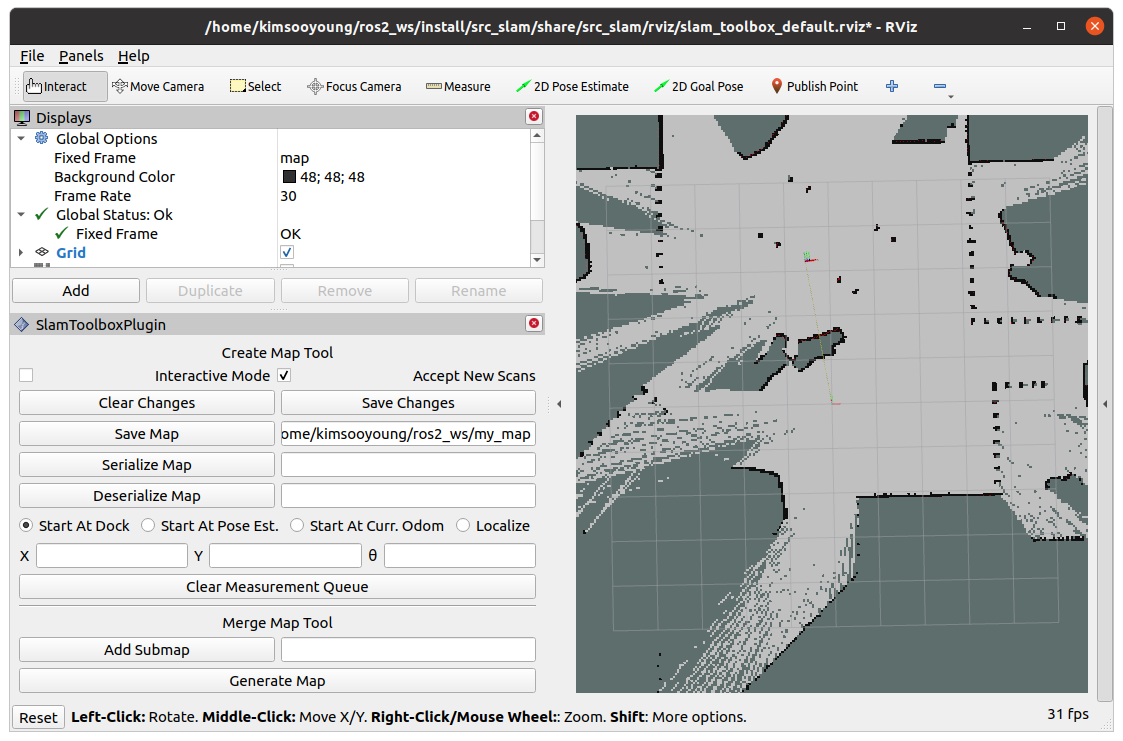
Task: Click the Frame Rate value '30'
Action: pyautogui.click(x=289, y=195)
